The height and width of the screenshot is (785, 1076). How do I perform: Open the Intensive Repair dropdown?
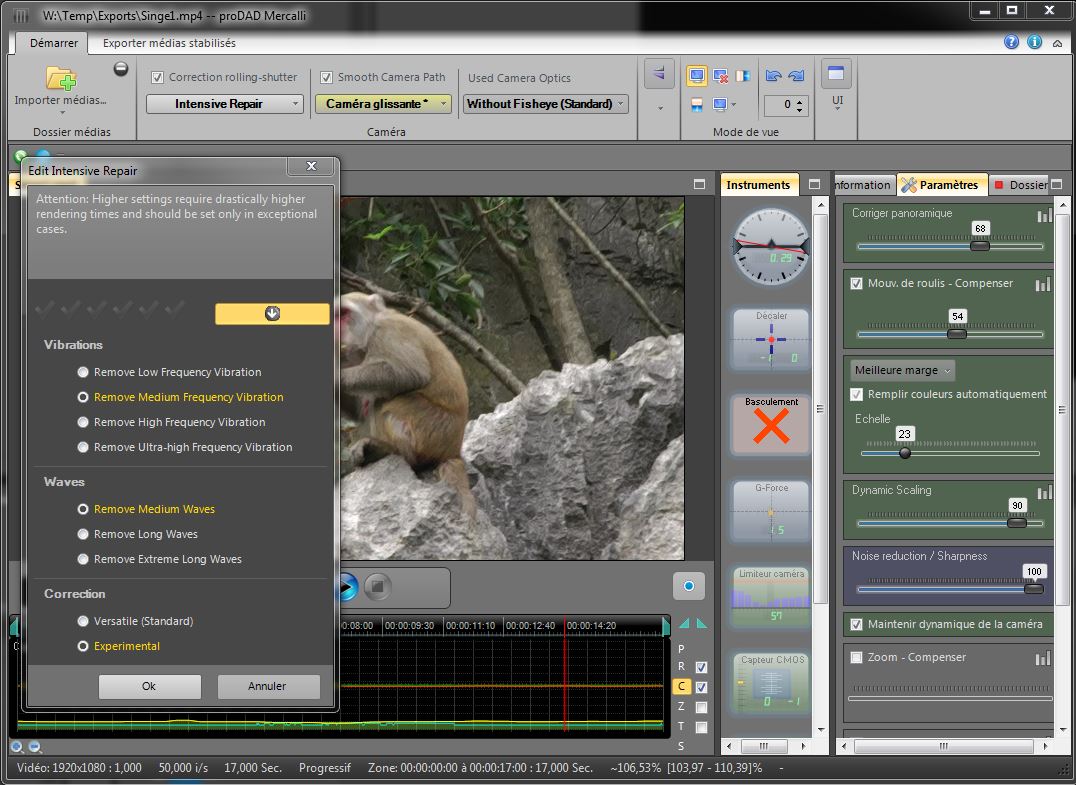224,104
